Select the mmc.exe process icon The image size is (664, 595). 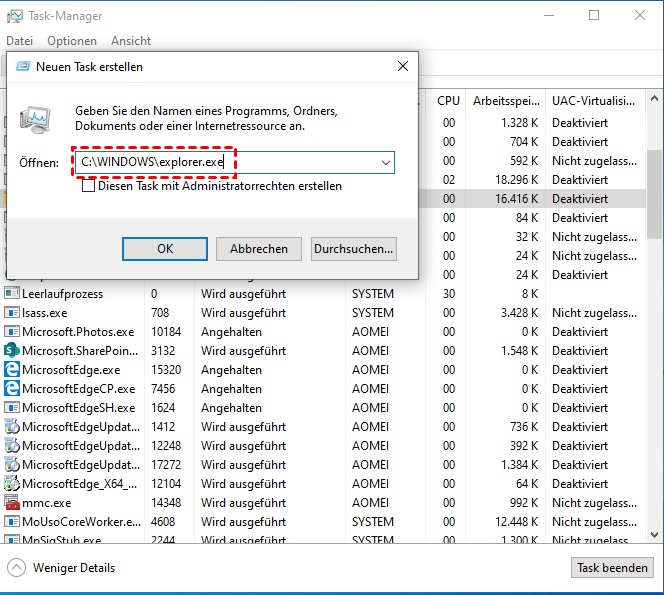click(12, 503)
